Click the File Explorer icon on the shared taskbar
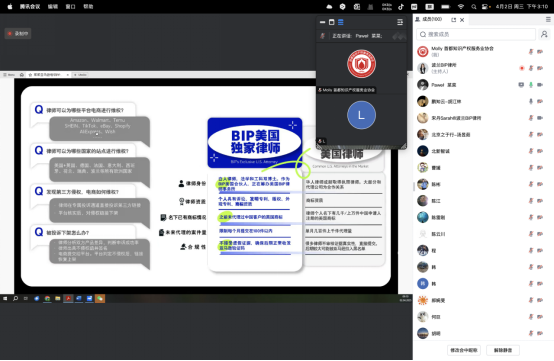The width and height of the screenshot is (554, 361). coord(58,298)
